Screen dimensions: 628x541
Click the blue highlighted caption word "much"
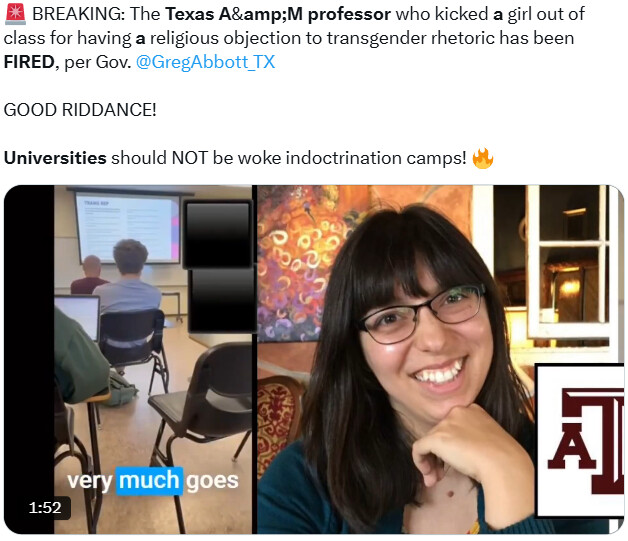[x=149, y=481]
